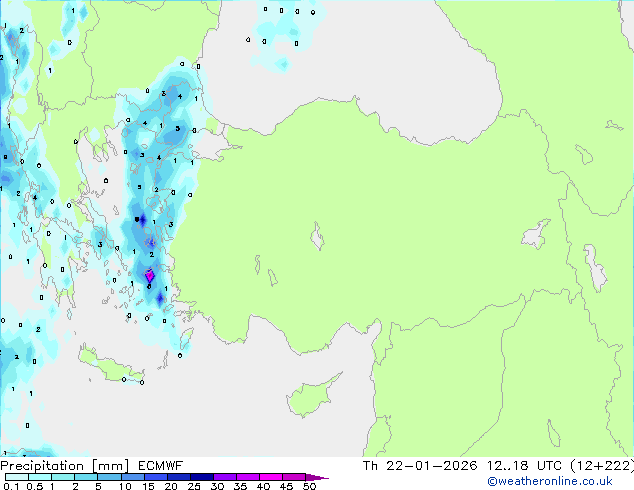Click the legend value "0.5"
The height and width of the screenshot is (490, 634).
click(35, 486)
